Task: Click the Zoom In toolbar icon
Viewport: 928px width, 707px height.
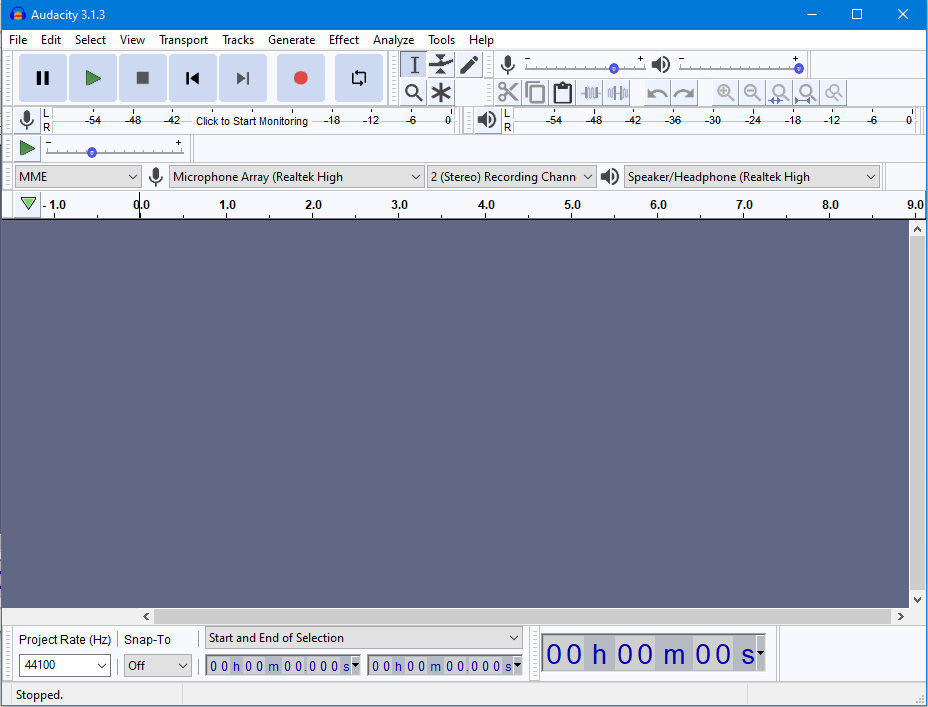Action: (724, 92)
